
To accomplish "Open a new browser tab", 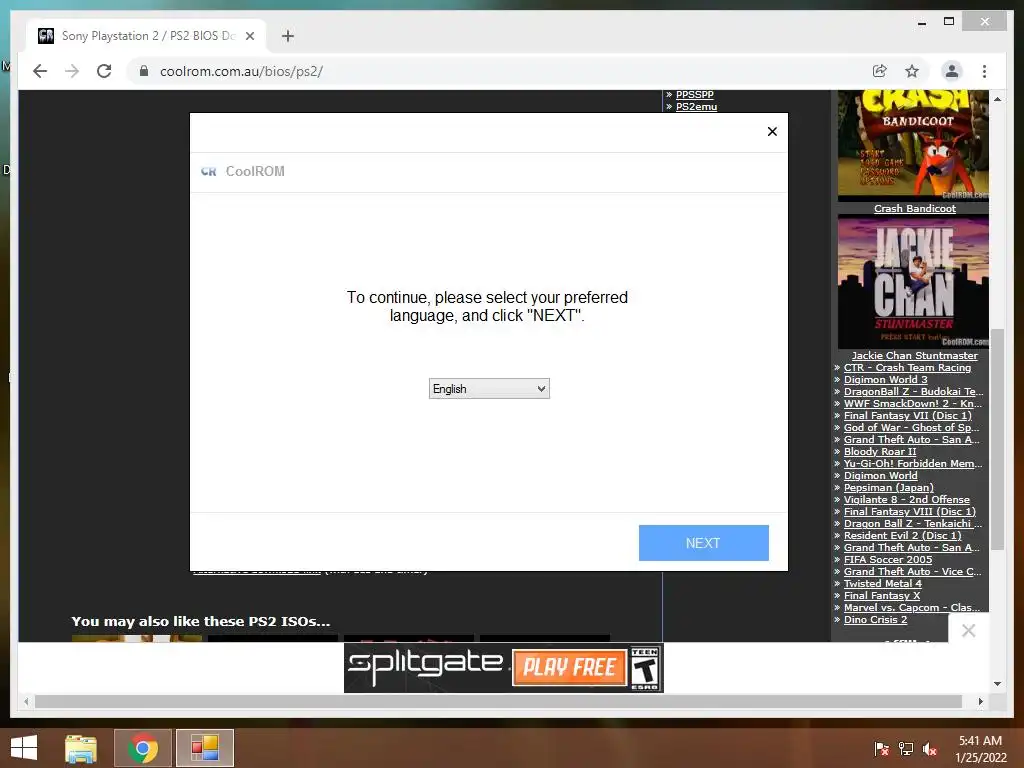I will [288, 36].
